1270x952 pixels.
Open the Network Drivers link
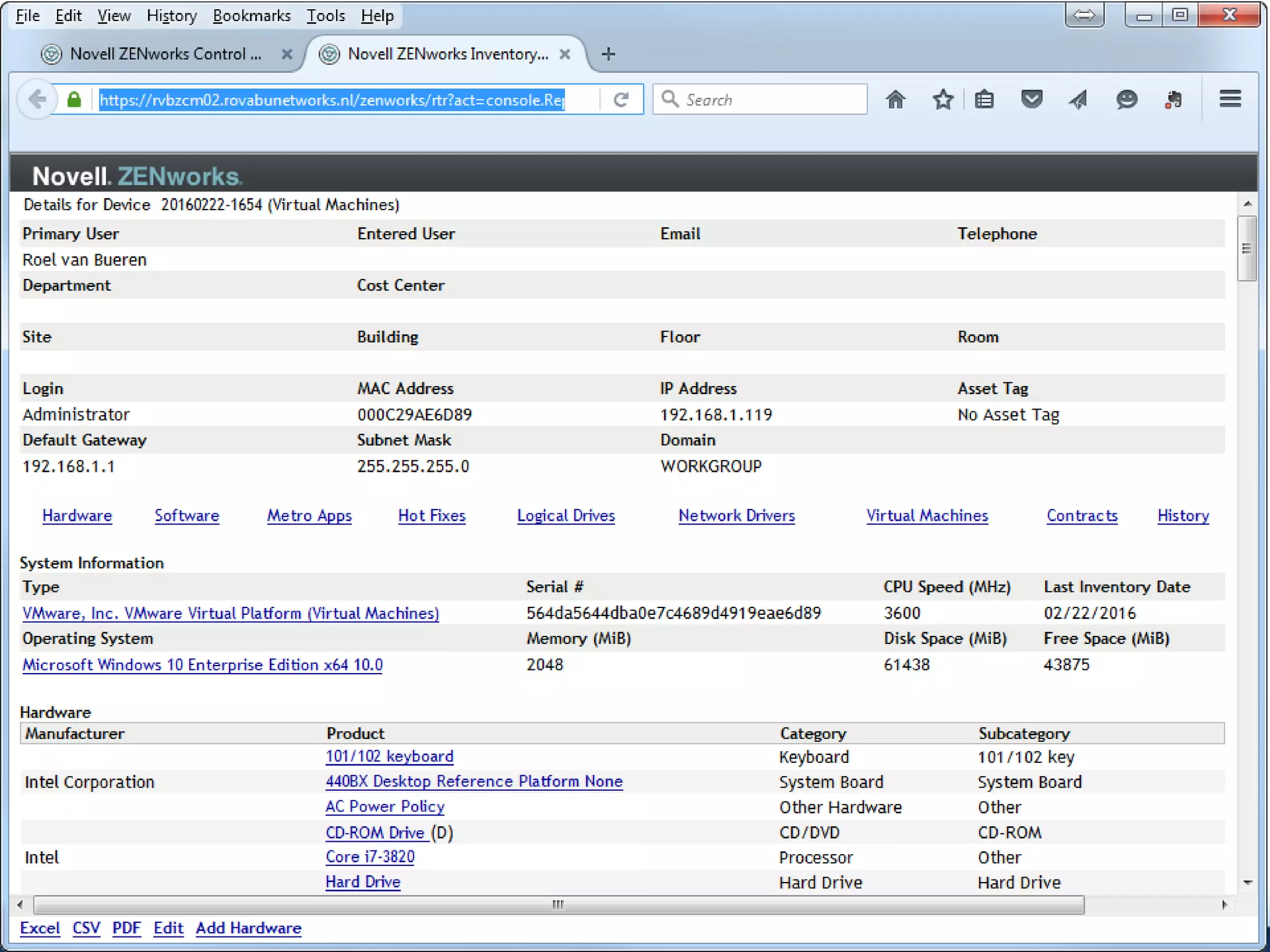(x=737, y=516)
